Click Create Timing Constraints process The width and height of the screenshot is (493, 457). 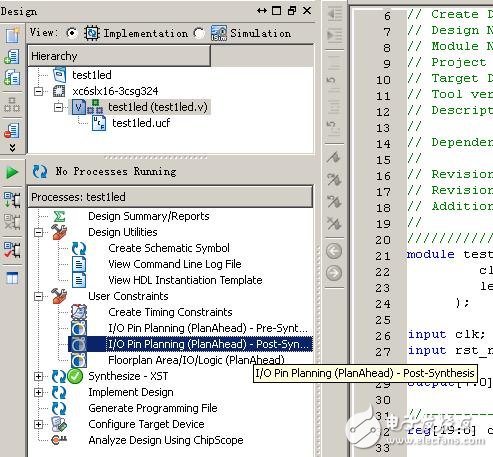(x=170, y=312)
